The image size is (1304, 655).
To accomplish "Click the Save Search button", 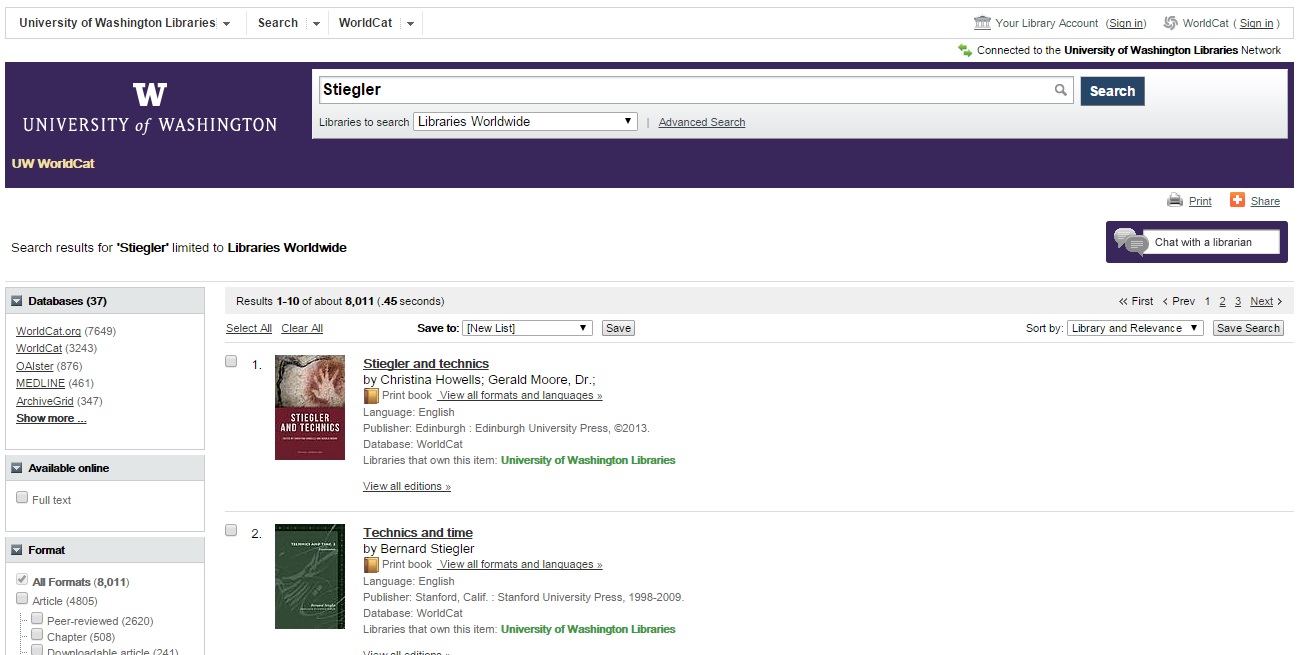I will point(1248,328).
